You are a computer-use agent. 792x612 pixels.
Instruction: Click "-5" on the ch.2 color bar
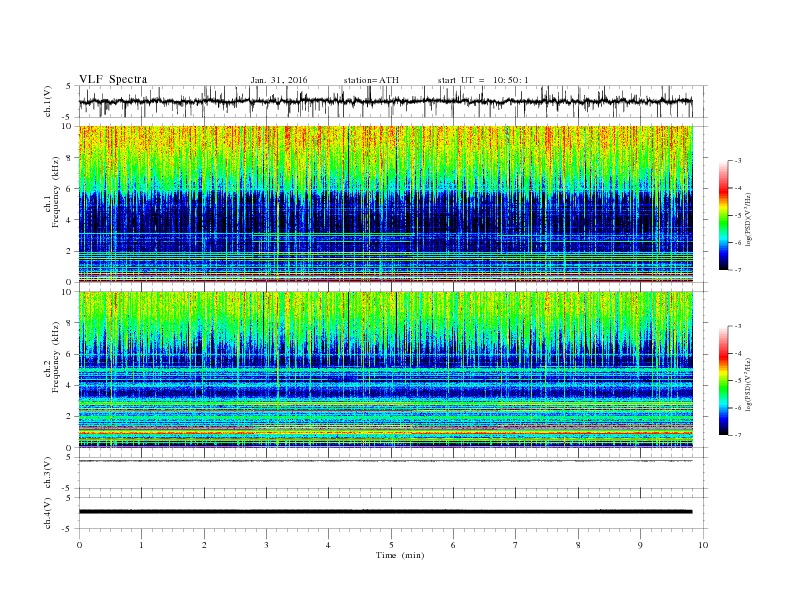737,381
